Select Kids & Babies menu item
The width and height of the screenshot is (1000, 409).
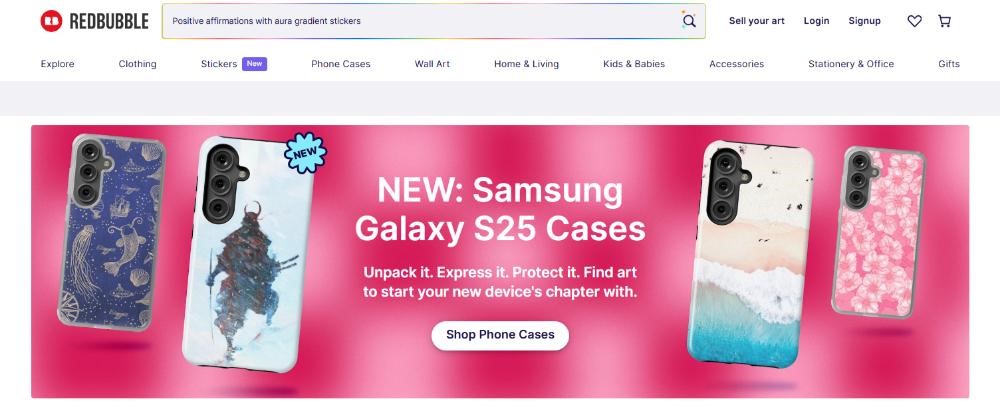(634, 64)
